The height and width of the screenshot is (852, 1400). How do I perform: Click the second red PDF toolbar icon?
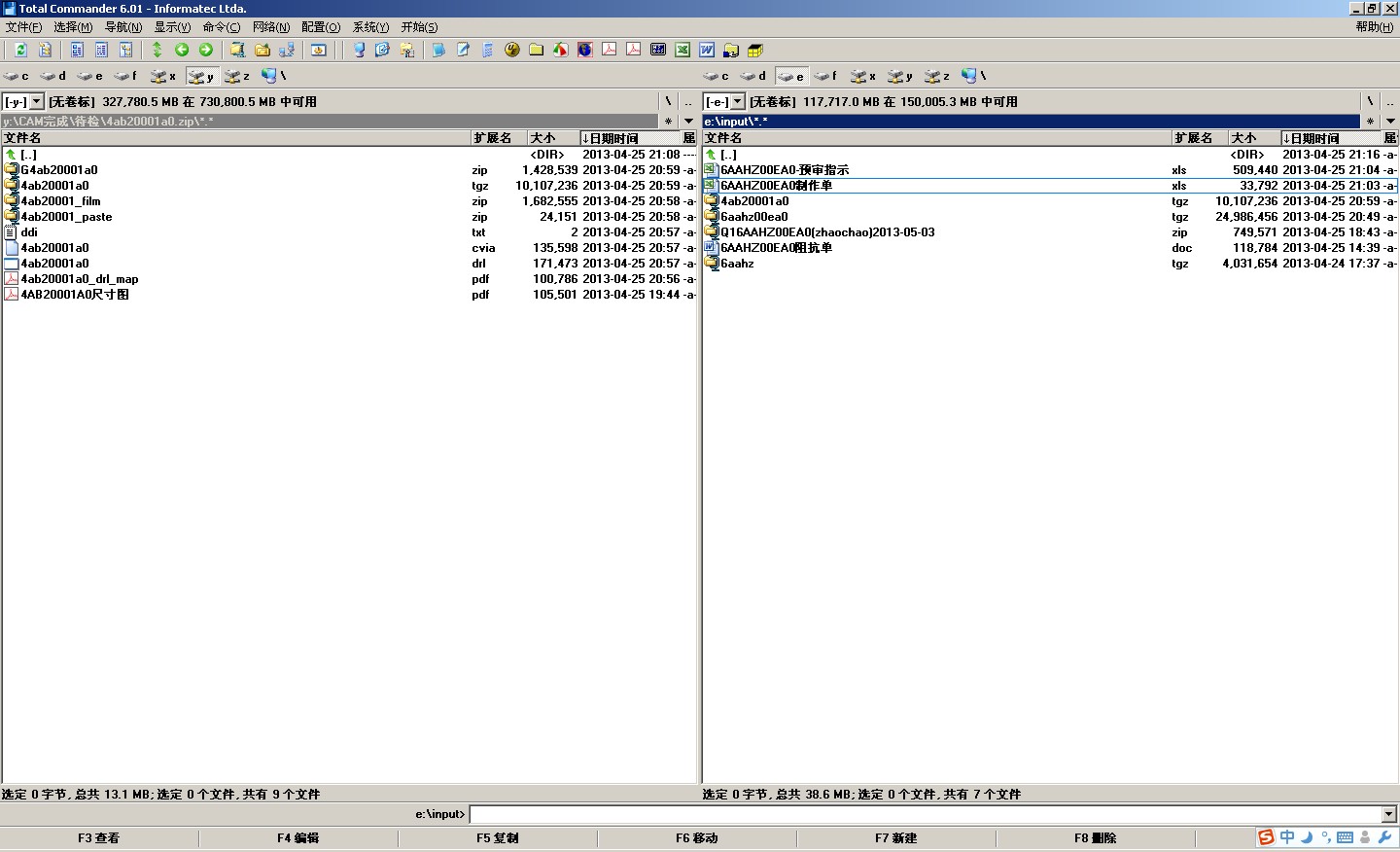click(634, 50)
